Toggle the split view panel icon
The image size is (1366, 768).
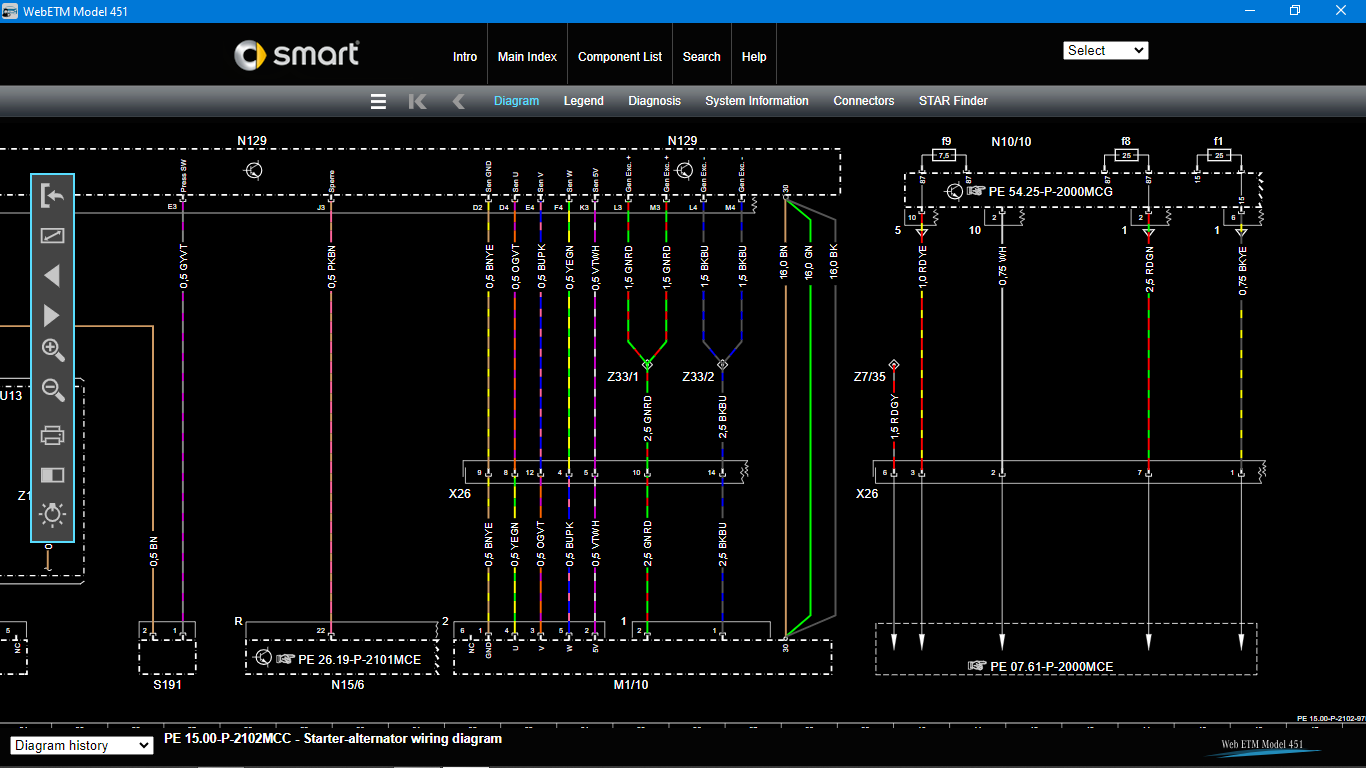(x=52, y=475)
